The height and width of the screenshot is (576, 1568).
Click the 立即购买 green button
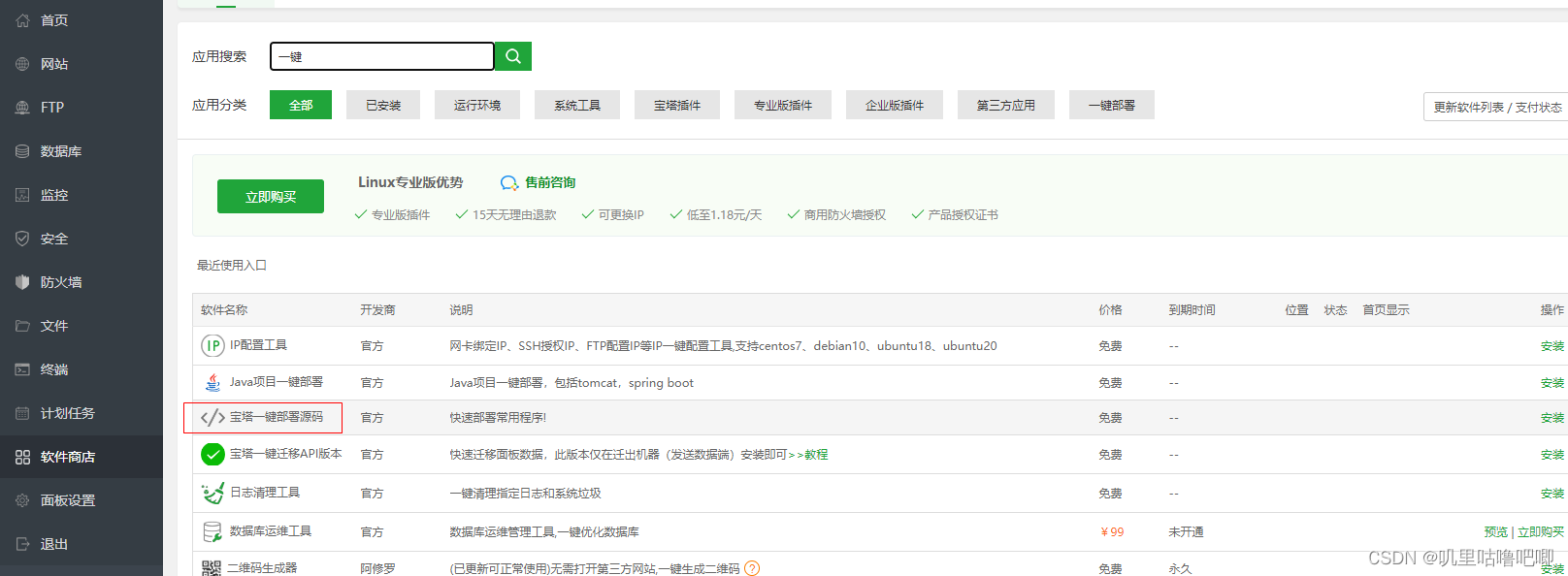point(271,197)
